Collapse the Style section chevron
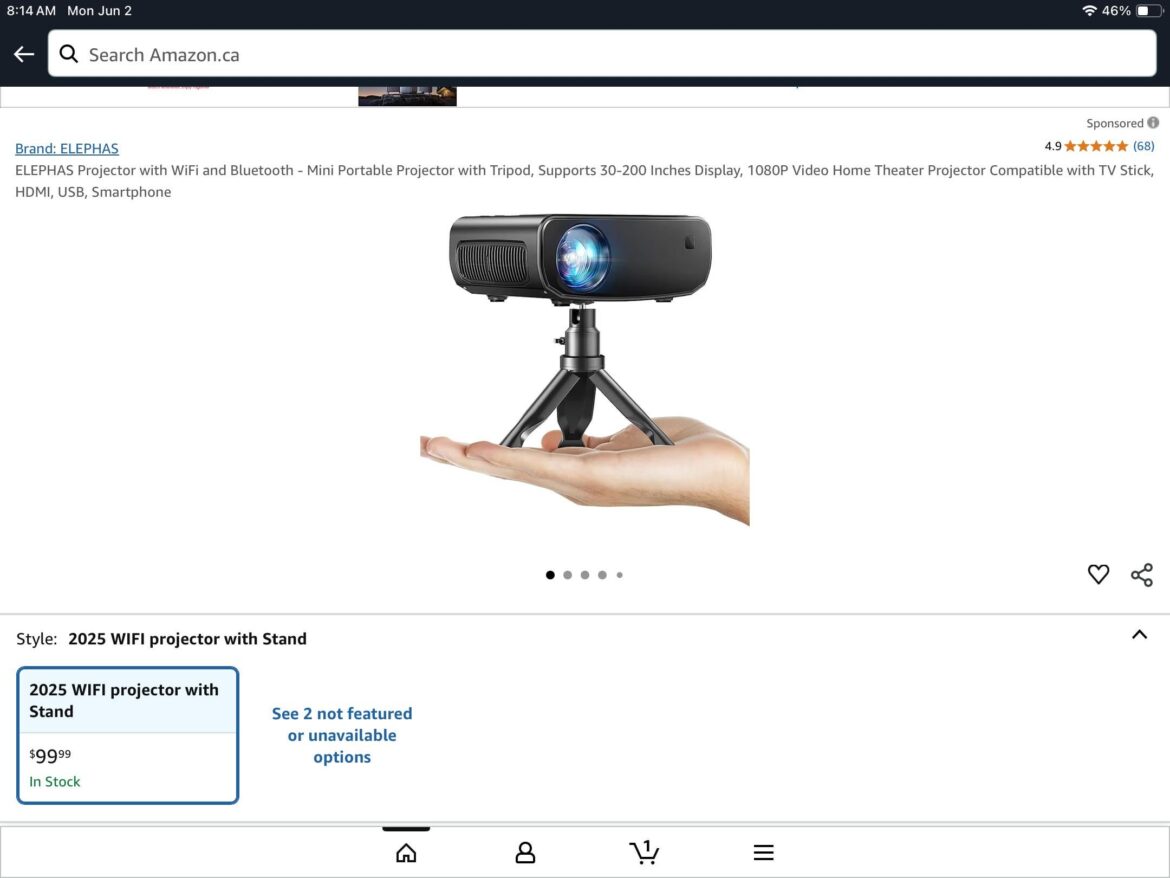 pos(1139,634)
